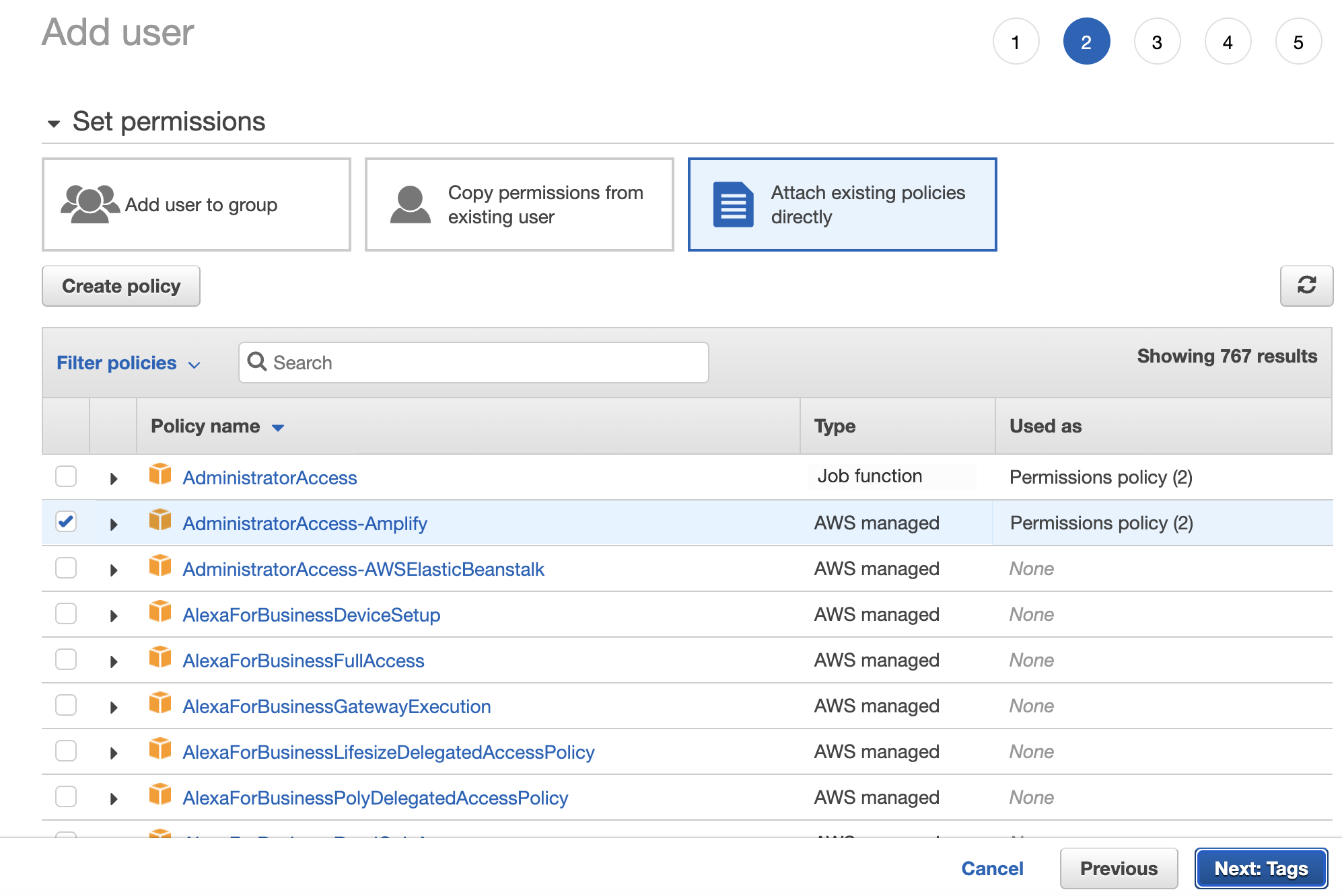
Task: Expand AdministratorAccess-Amplify policy details arrow
Action: (x=114, y=524)
